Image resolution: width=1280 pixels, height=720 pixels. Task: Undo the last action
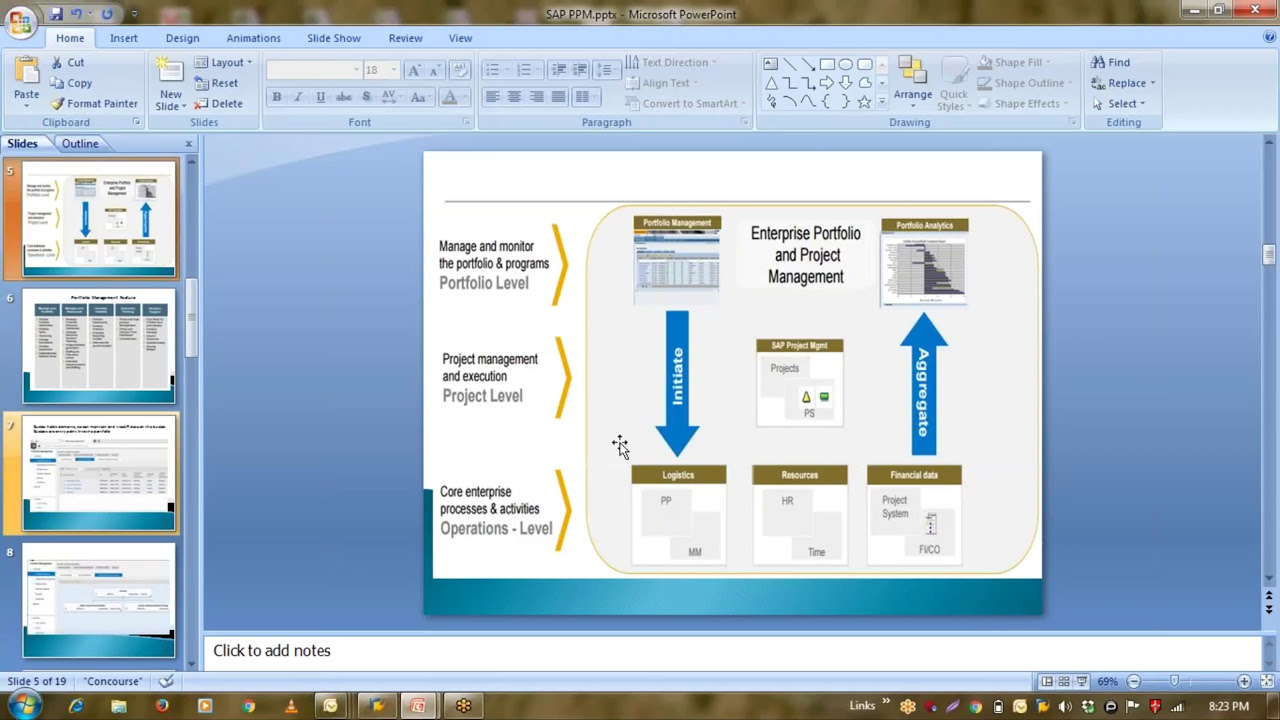tap(76, 14)
